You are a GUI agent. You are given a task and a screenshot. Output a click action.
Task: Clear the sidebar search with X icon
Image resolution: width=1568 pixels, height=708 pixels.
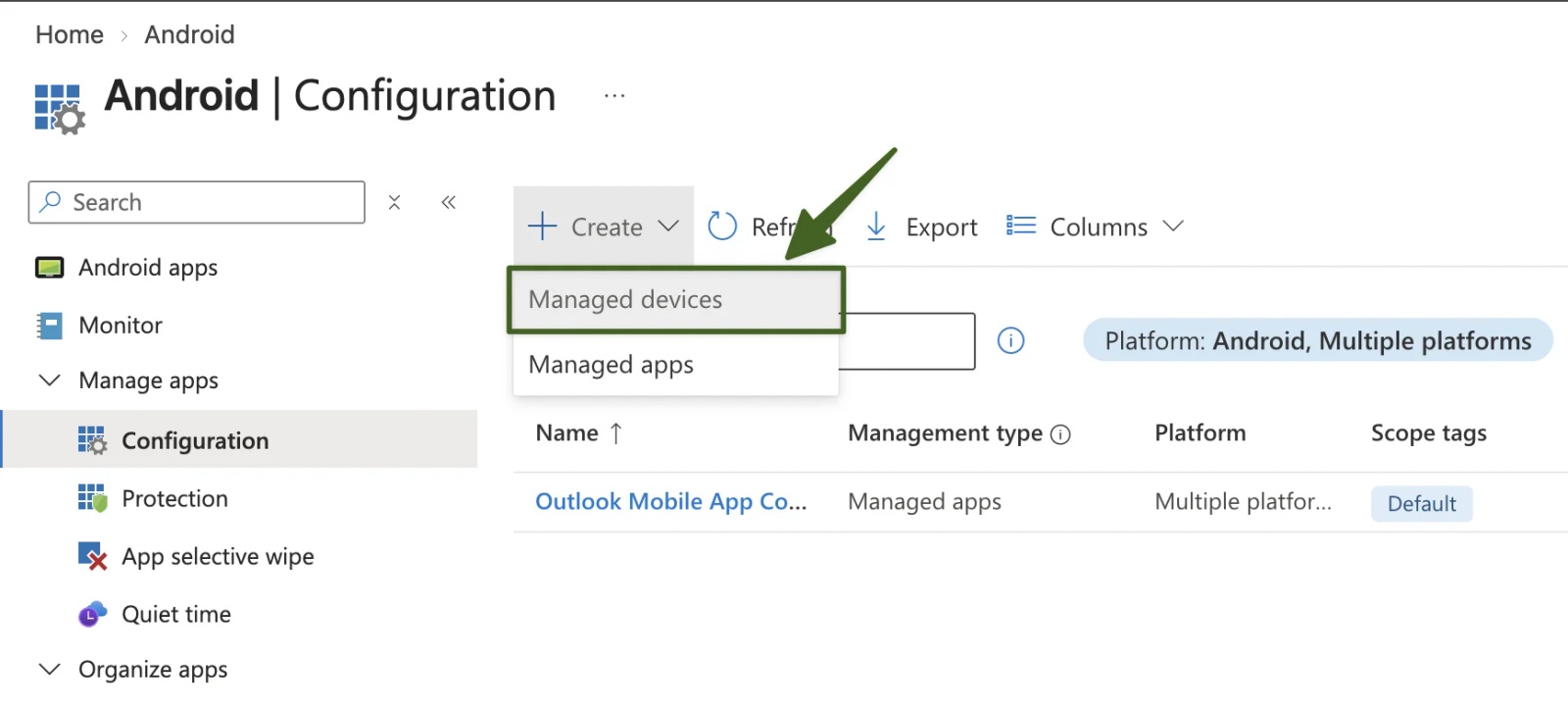pyautogui.click(x=394, y=202)
